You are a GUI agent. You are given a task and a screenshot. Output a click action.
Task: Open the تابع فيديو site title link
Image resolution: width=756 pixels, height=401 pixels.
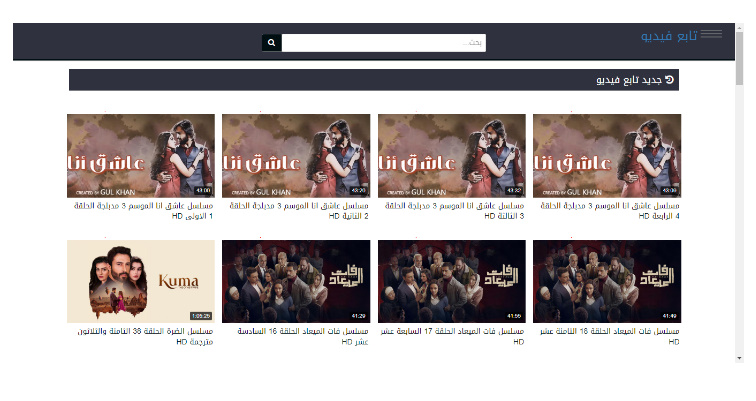669,36
